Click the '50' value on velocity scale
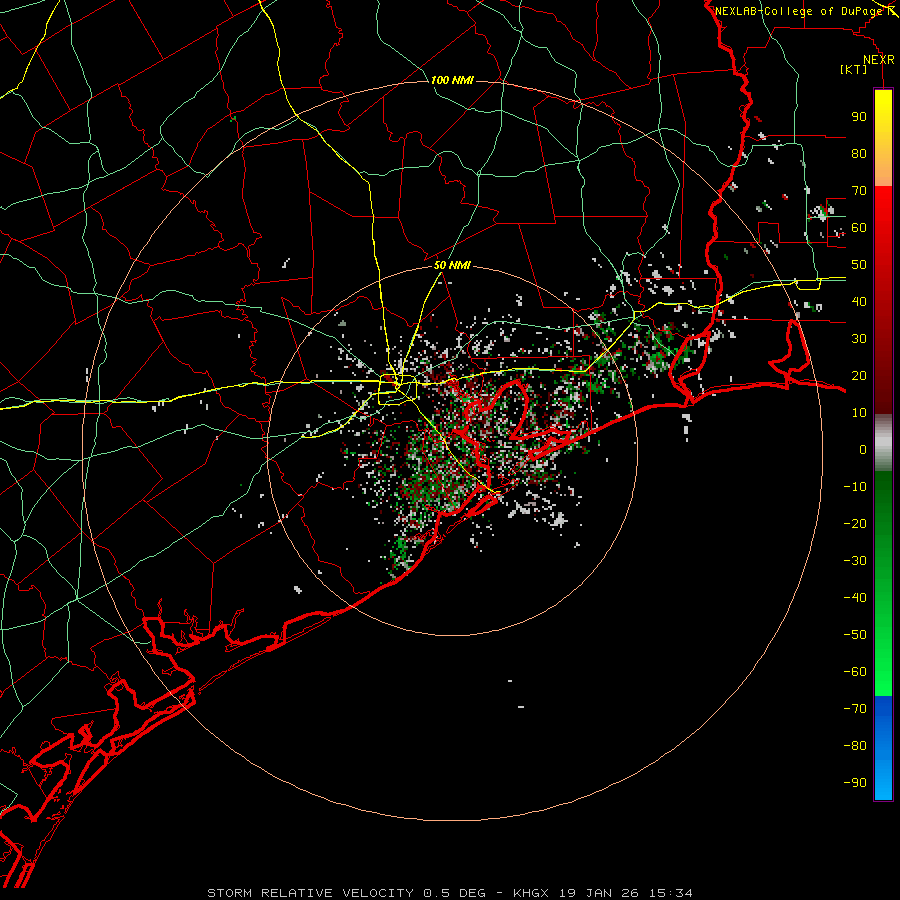 859,265
